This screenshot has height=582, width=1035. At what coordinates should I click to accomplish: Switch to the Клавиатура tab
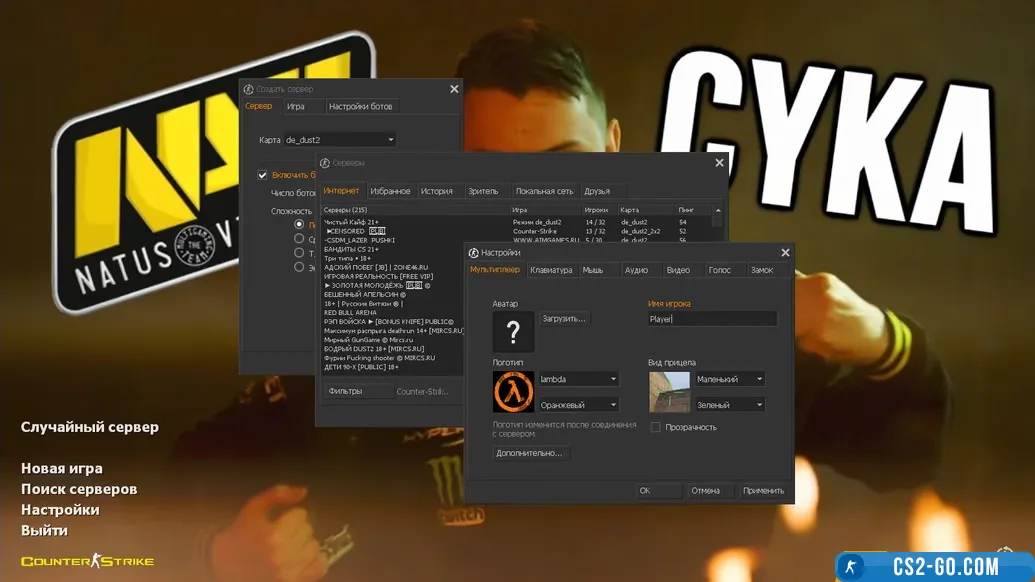(x=551, y=270)
